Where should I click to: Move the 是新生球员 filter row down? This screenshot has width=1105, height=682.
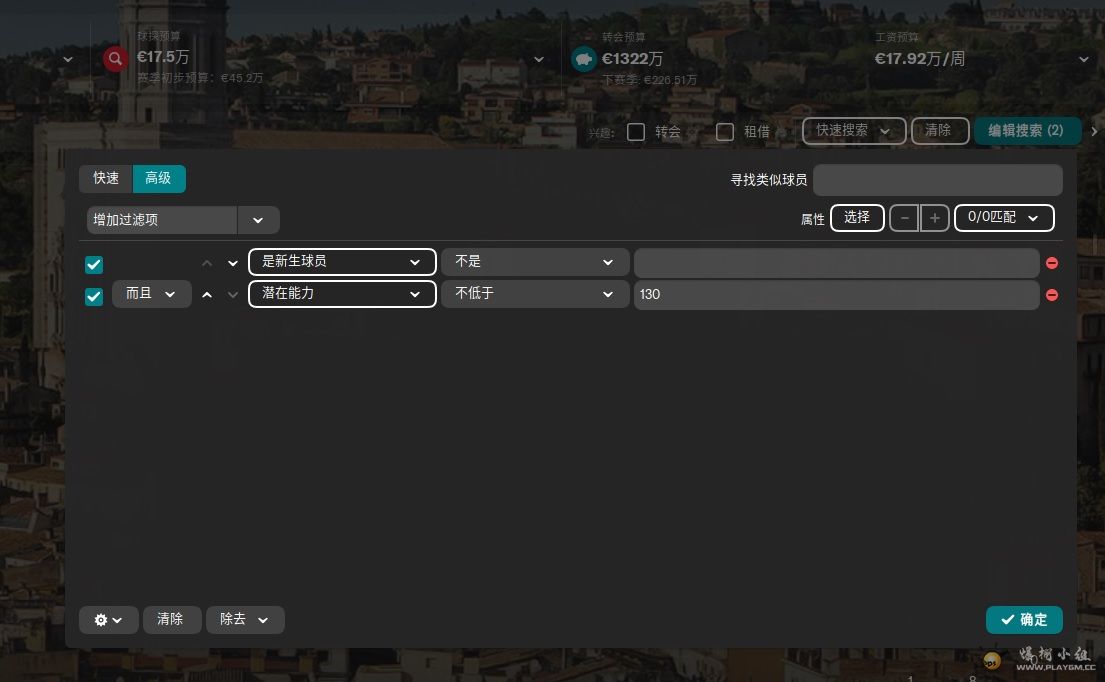(x=233, y=263)
